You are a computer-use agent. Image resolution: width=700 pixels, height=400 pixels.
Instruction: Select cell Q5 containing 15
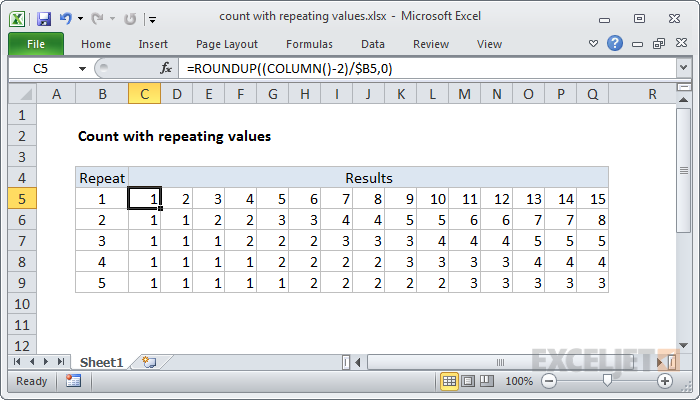(592, 199)
